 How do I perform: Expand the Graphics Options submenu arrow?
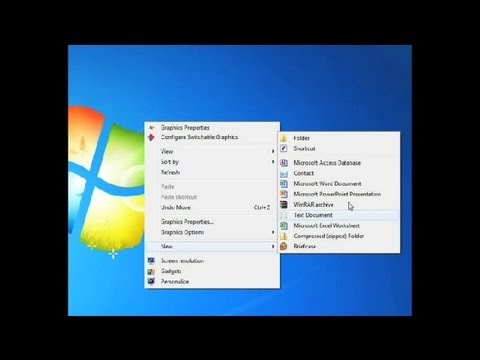[x=273, y=232]
